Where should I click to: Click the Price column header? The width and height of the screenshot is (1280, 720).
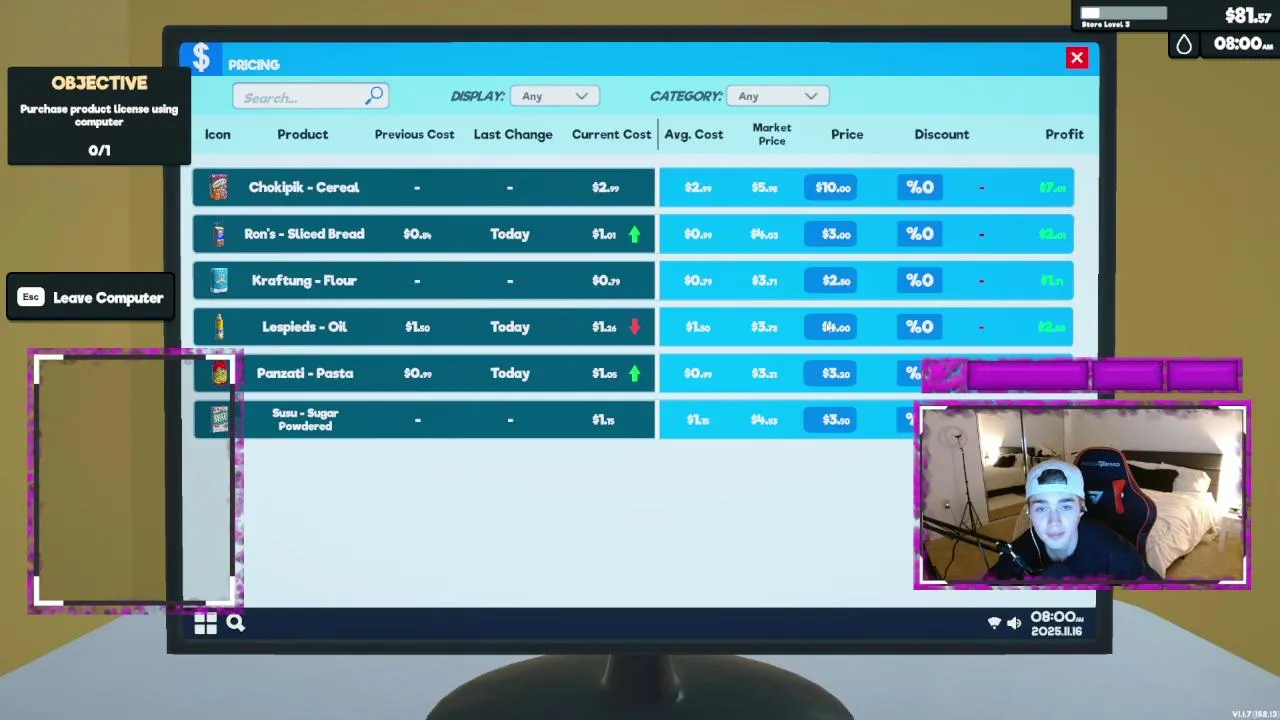click(x=847, y=134)
